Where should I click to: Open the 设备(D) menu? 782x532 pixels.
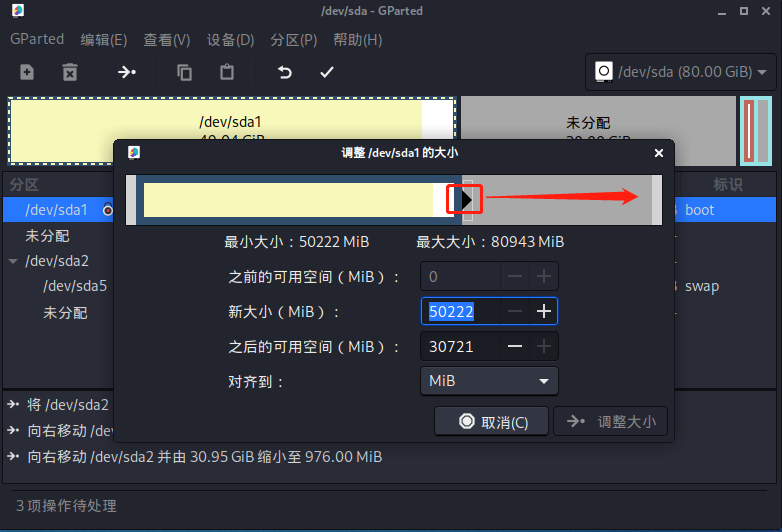230,39
